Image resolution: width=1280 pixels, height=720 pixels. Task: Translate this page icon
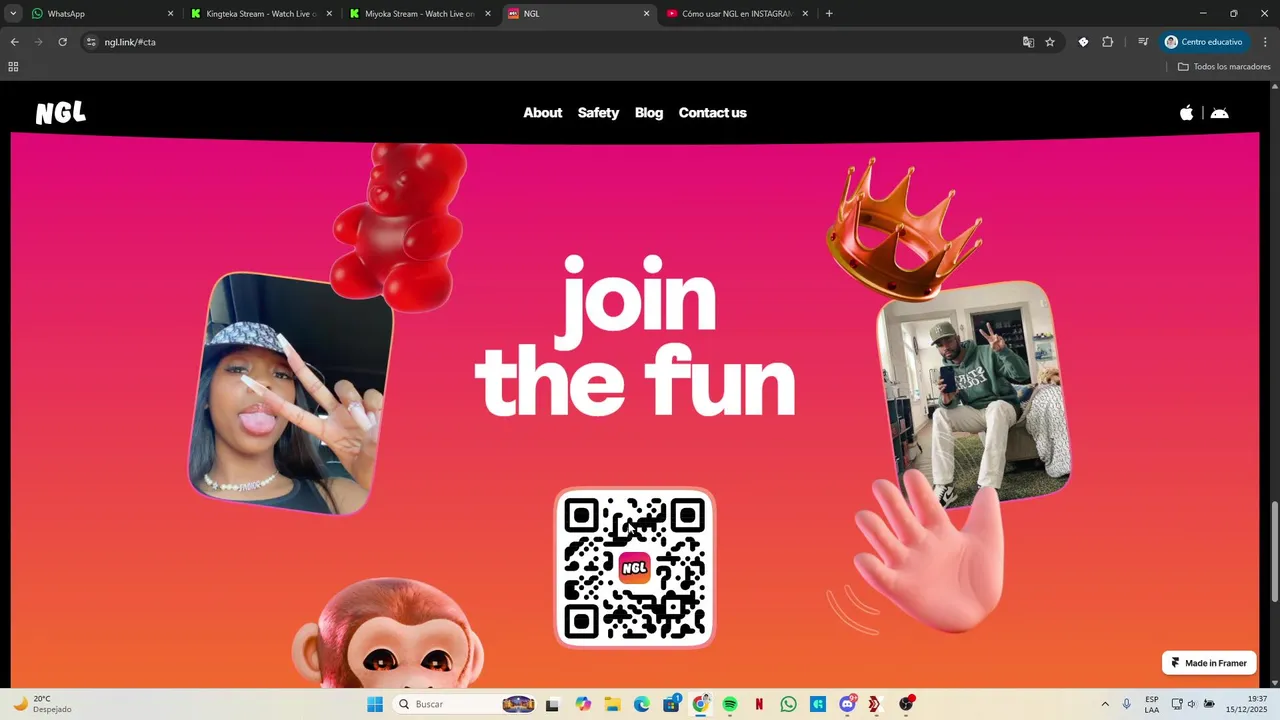1028,42
